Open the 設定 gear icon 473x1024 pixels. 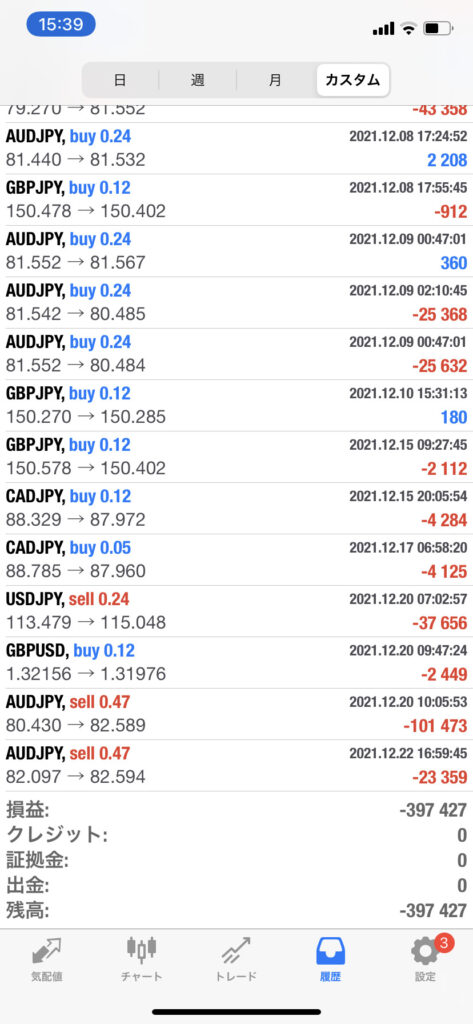425,952
